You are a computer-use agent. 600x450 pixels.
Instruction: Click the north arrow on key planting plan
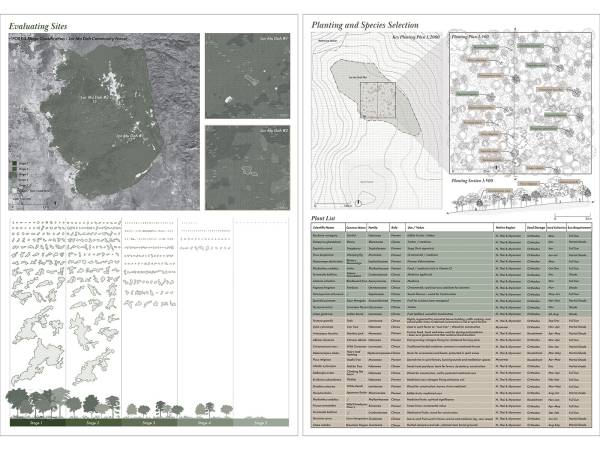pyautogui.click(x=358, y=203)
